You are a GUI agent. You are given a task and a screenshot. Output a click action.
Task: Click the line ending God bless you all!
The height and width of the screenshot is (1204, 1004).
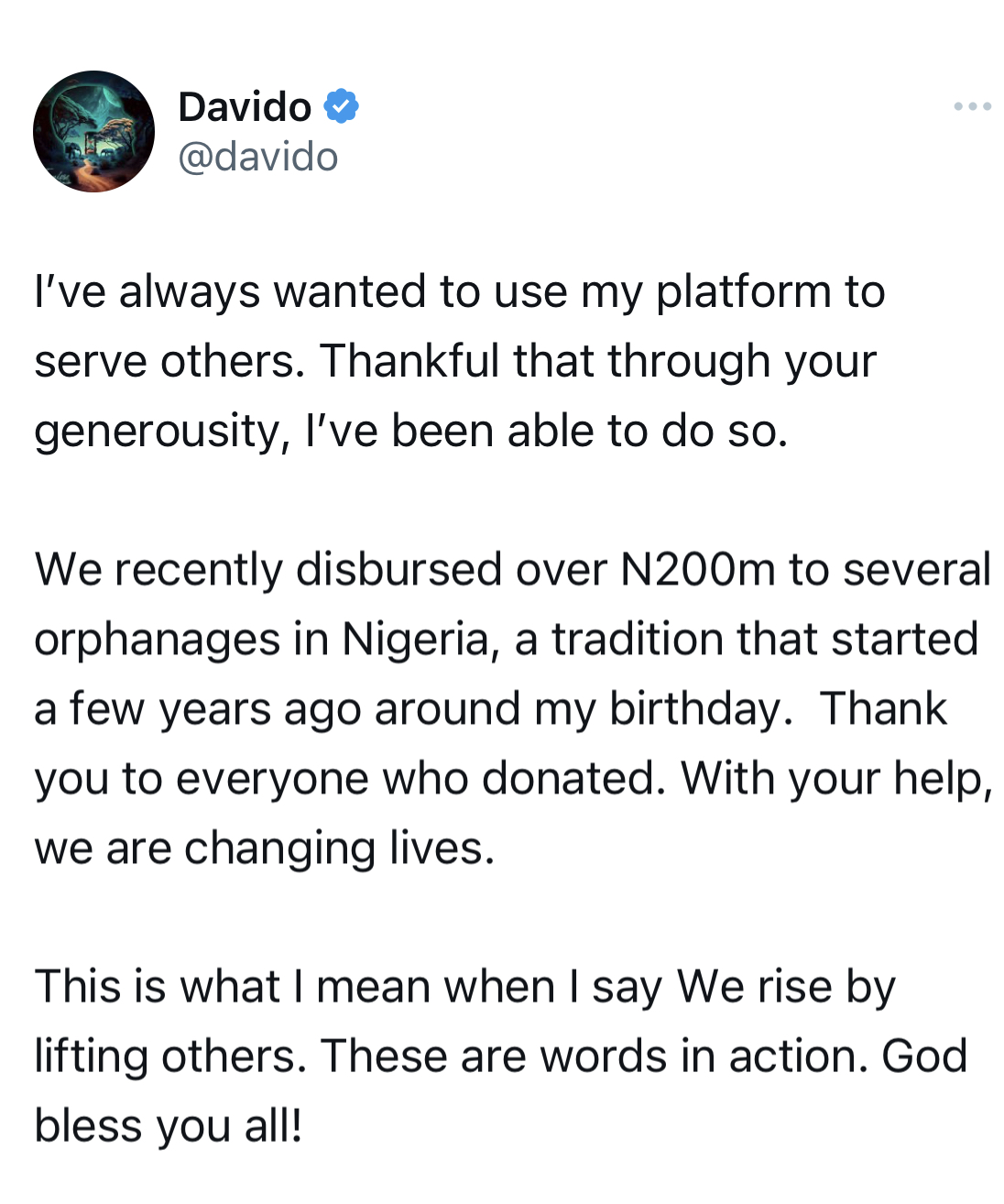click(169, 1126)
